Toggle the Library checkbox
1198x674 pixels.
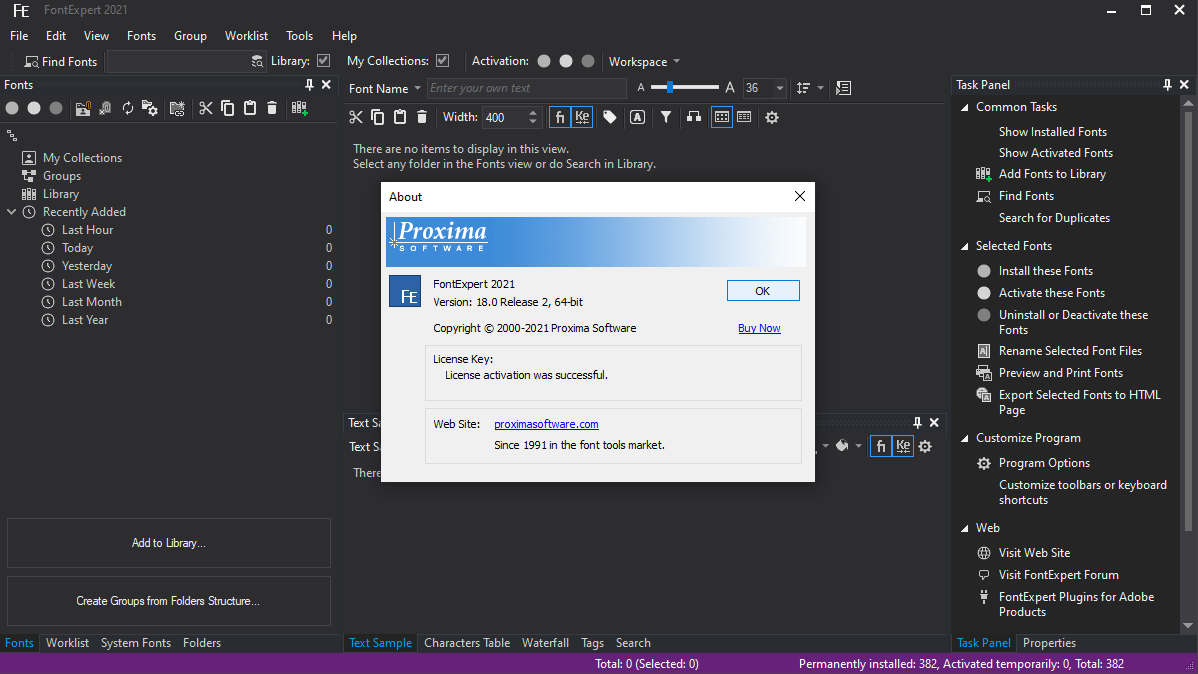pyautogui.click(x=324, y=60)
